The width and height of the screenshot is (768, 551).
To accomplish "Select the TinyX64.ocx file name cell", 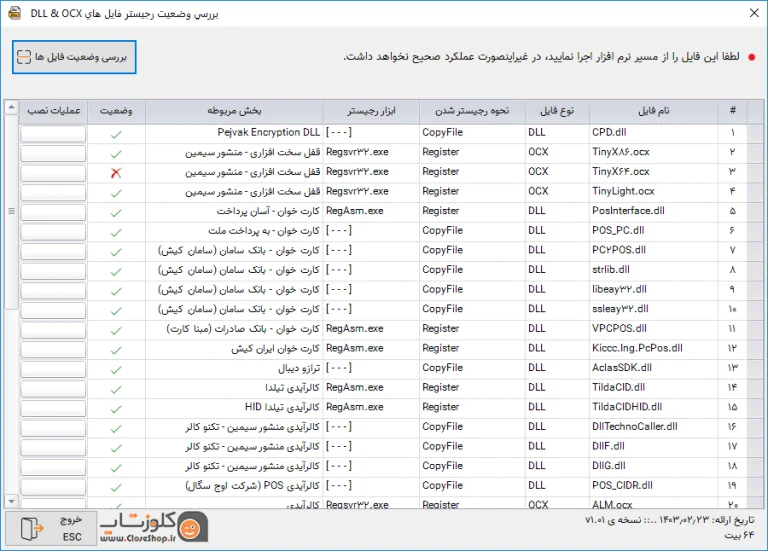I will 654,172.
